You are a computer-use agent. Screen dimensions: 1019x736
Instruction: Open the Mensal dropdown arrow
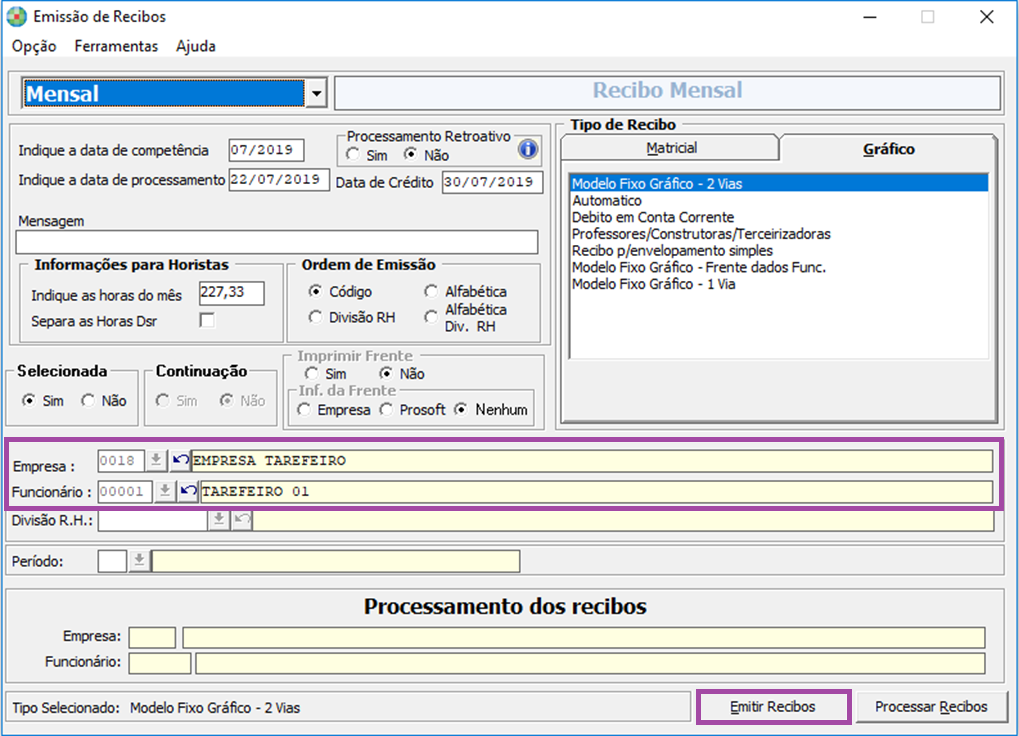click(x=316, y=94)
